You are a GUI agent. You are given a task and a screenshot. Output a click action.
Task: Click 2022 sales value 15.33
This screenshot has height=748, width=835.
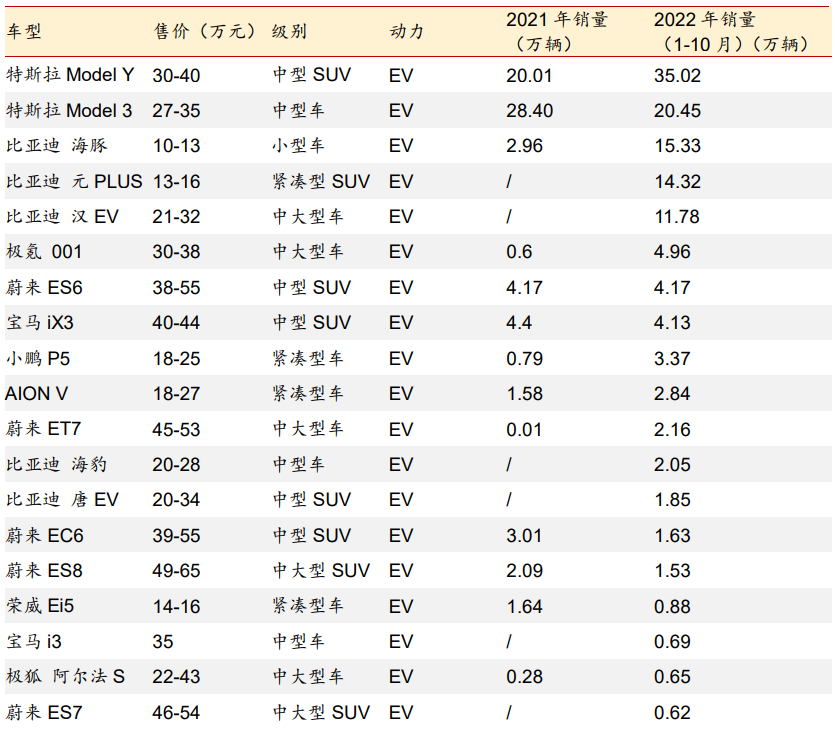click(x=677, y=146)
